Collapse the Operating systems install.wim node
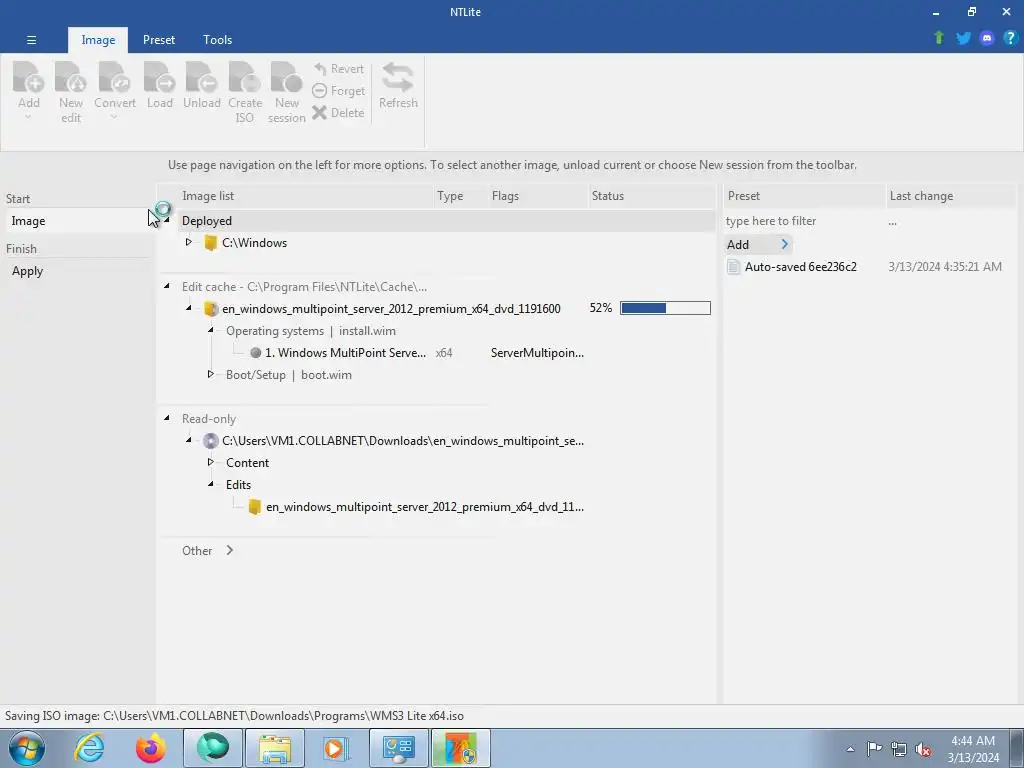This screenshot has height=768, width=1024. pyautogui.click(x=210, y=330)
